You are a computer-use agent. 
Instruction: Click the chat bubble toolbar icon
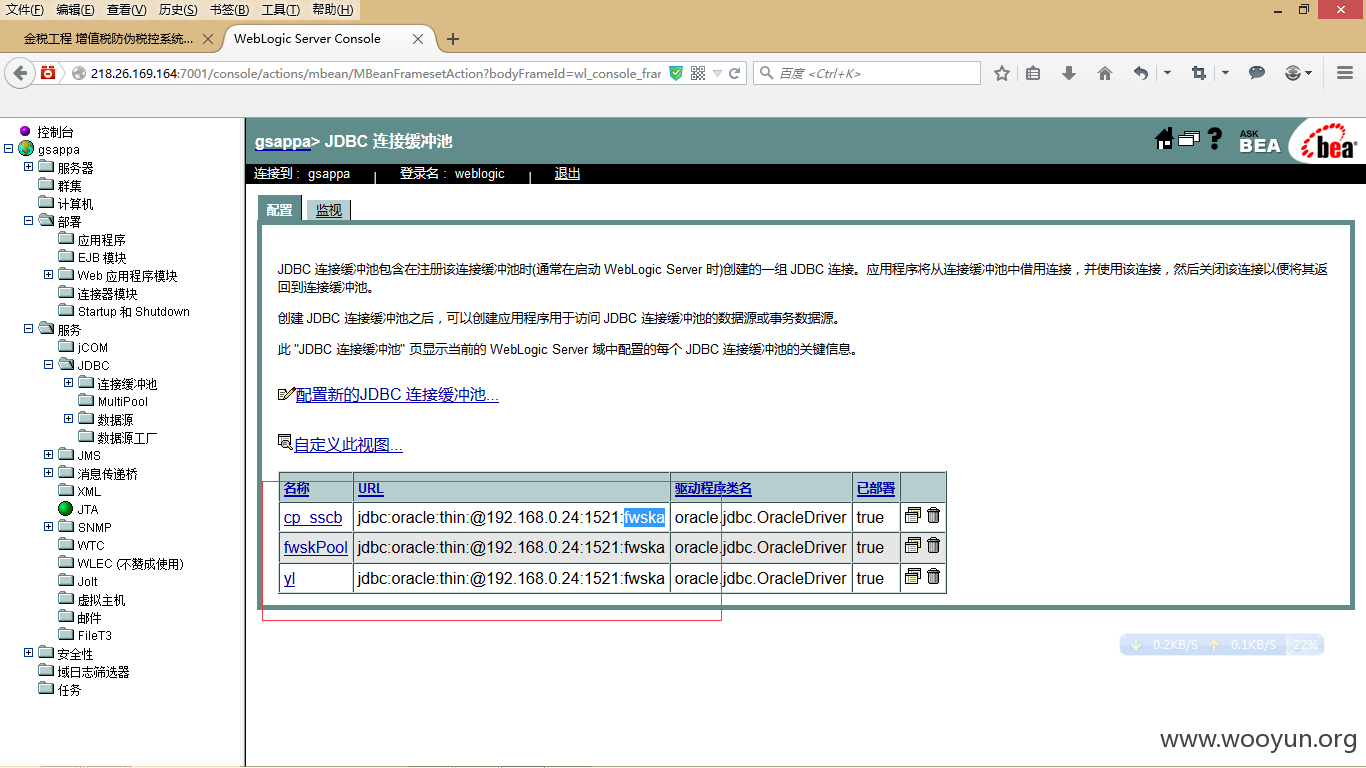1257,73
